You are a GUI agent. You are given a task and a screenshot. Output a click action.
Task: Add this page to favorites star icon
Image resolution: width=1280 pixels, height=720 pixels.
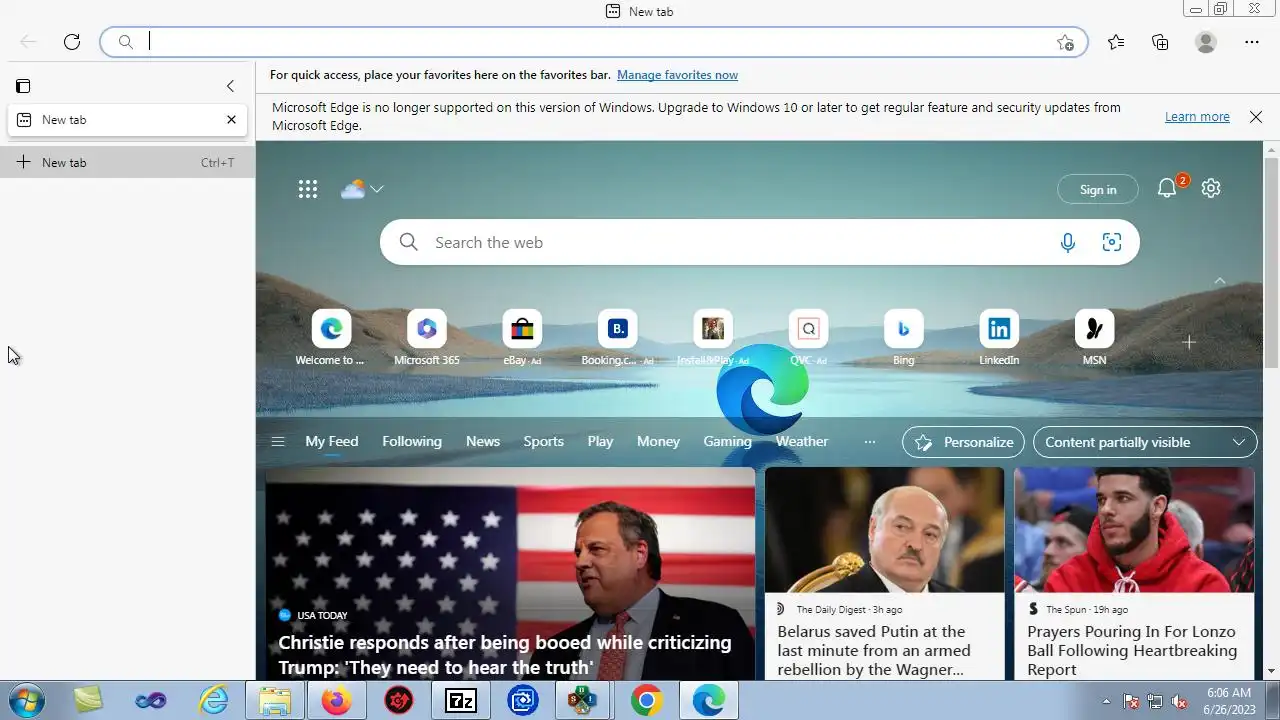click(x=1065, y=42)
